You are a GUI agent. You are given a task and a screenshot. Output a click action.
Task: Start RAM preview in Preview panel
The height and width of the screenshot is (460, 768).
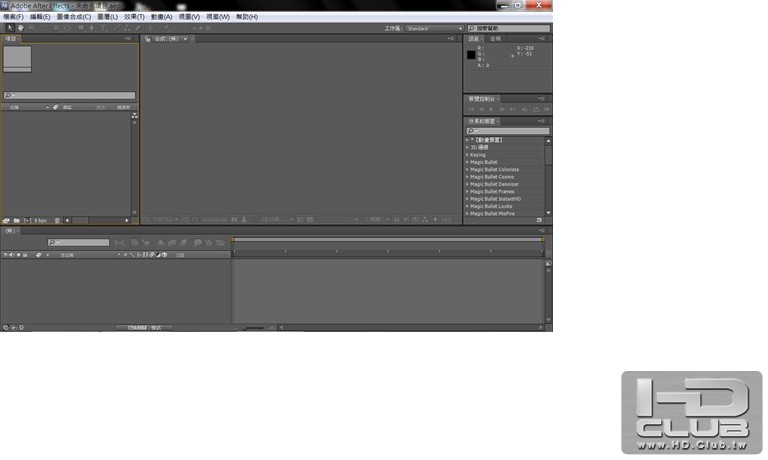pyautogui.click(x=547, y=109)
